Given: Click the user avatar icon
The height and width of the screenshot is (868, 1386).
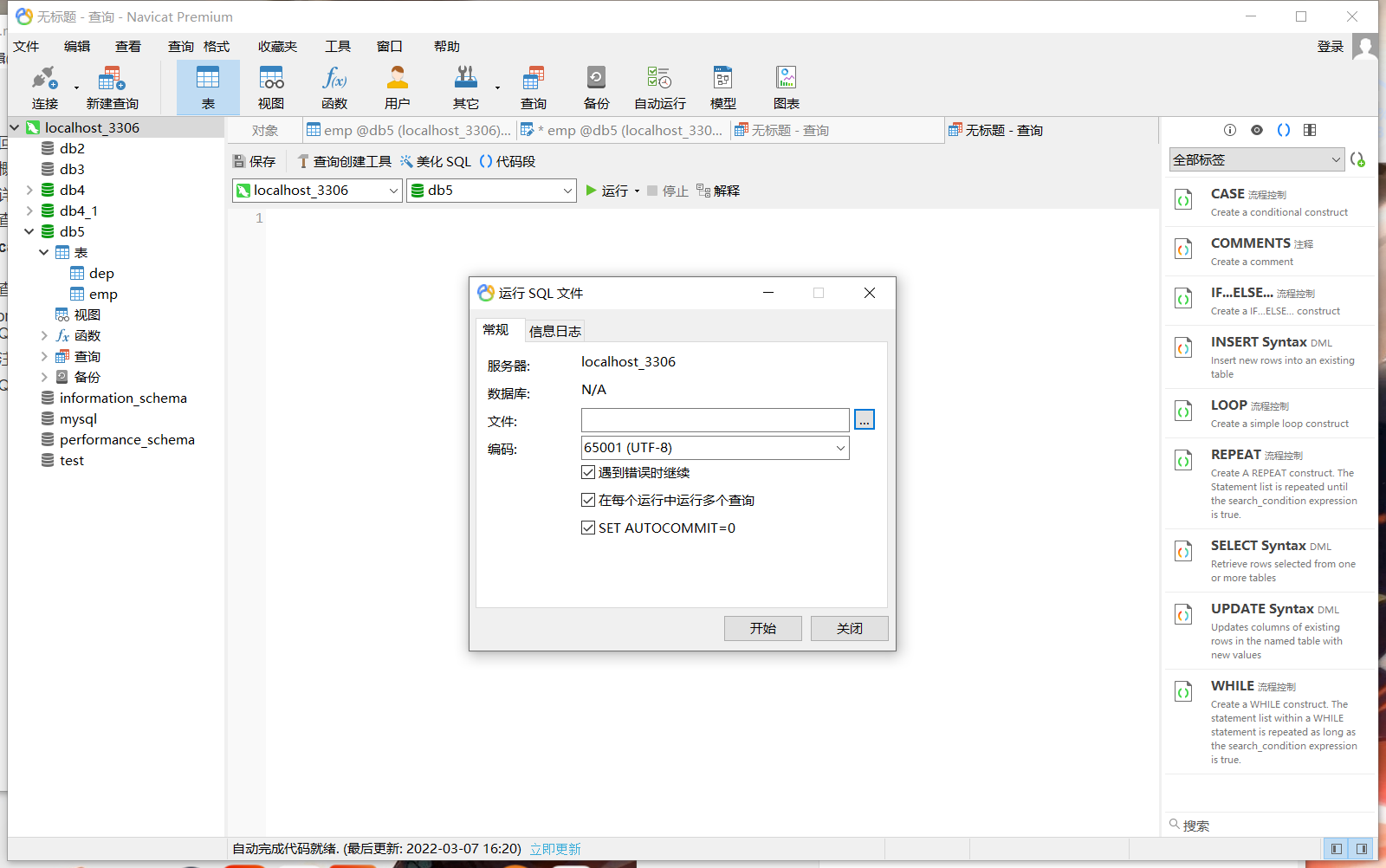Looking at the screenshot, I should pos(1365,47).
